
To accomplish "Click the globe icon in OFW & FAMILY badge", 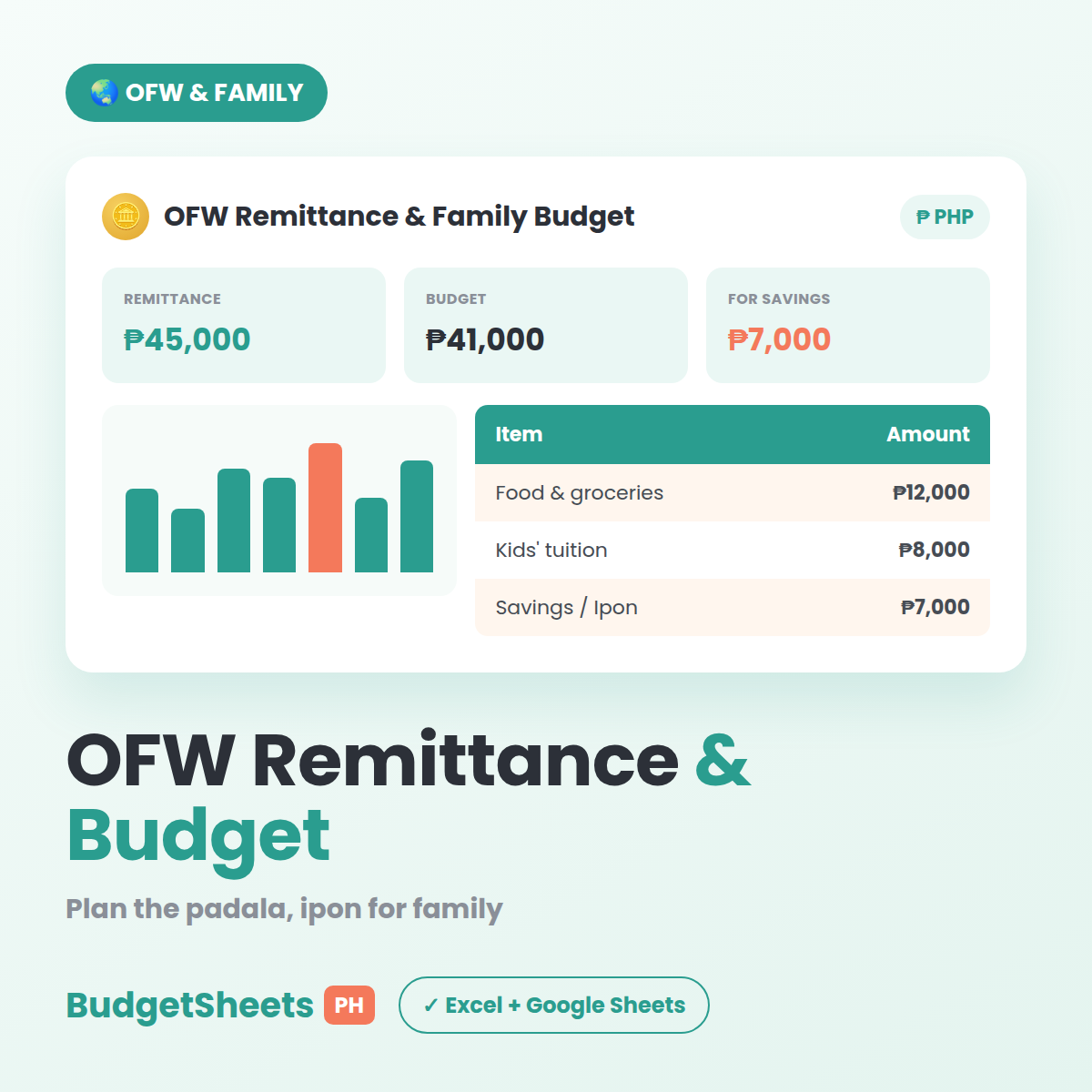I will (104, 93).
